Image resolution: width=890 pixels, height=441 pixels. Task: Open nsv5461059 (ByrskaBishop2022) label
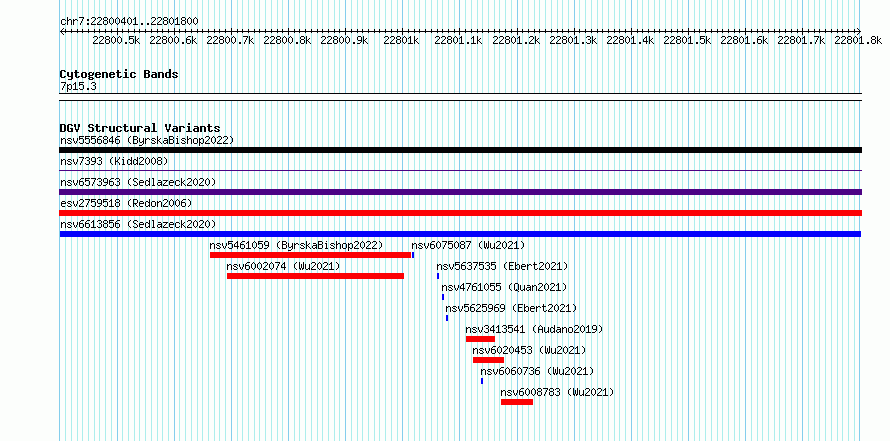click(296, 245)
